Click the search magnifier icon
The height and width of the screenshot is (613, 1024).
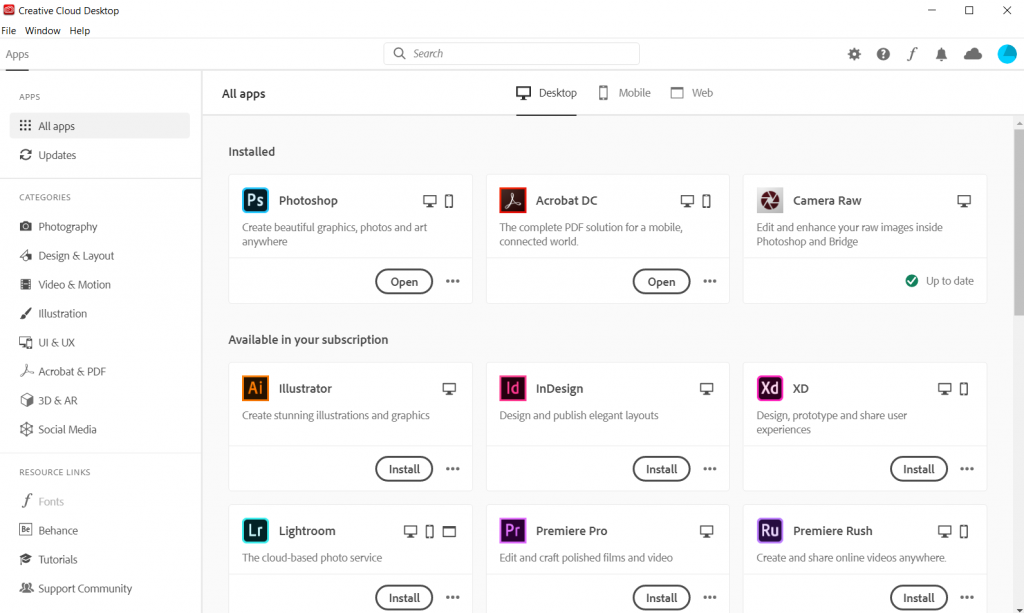[399, 54]
